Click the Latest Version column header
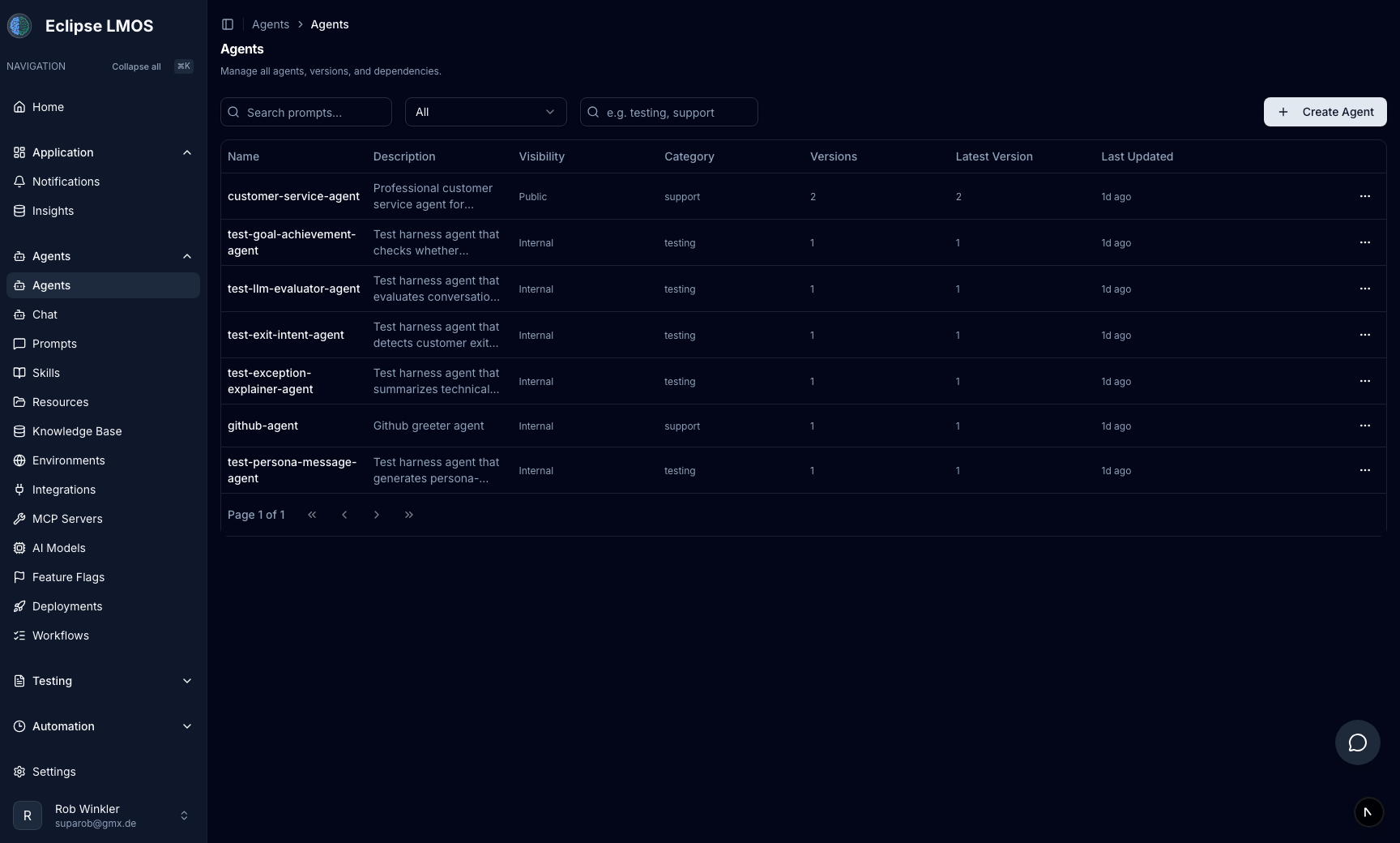Screen dimensions: 1400x843 (x=994, y=156)
